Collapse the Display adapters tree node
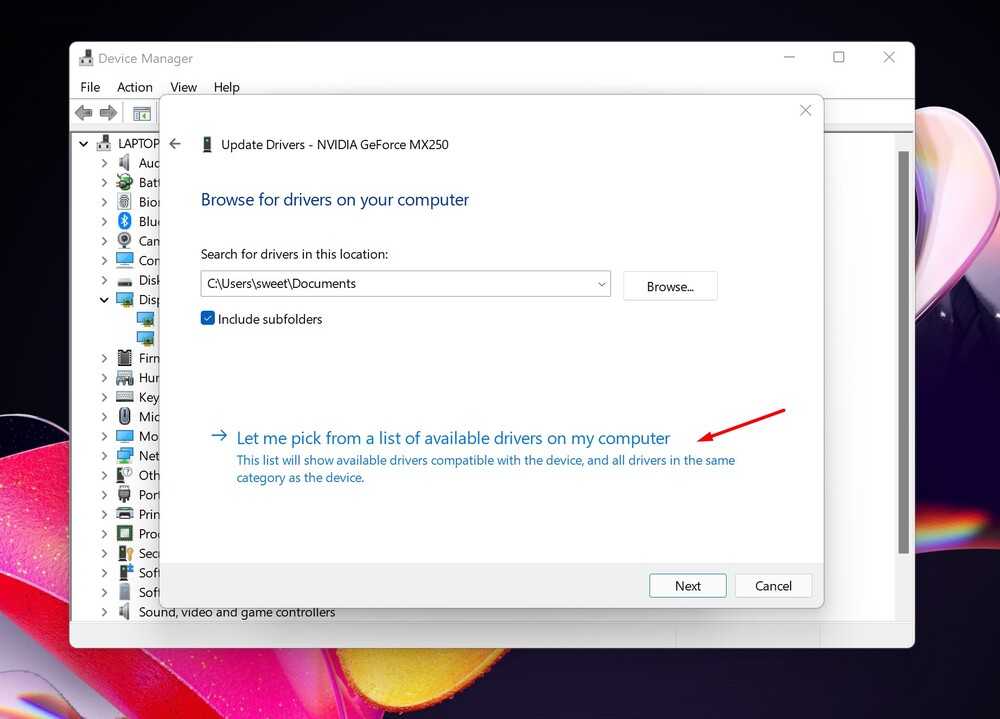The height and width of the screenshot is (719, 1000). tap(105, 299)
